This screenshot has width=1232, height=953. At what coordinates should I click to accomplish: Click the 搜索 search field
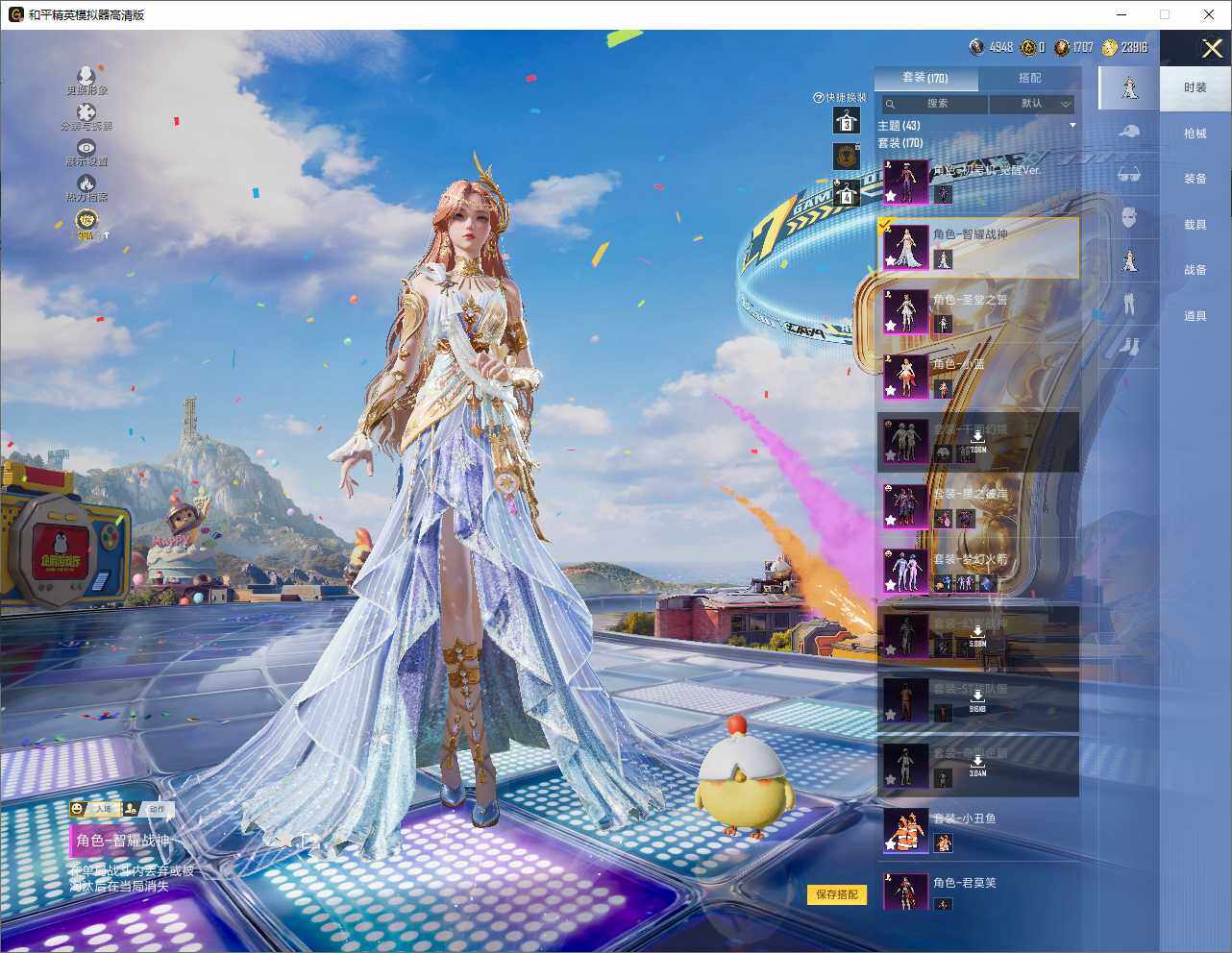coord(935,104)
